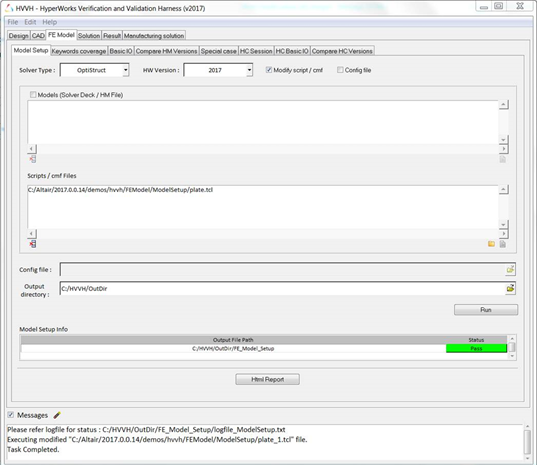Open the Compare HC Versions sub-tab
This screenshot has width=537, height=465.
tap(342, 51)
